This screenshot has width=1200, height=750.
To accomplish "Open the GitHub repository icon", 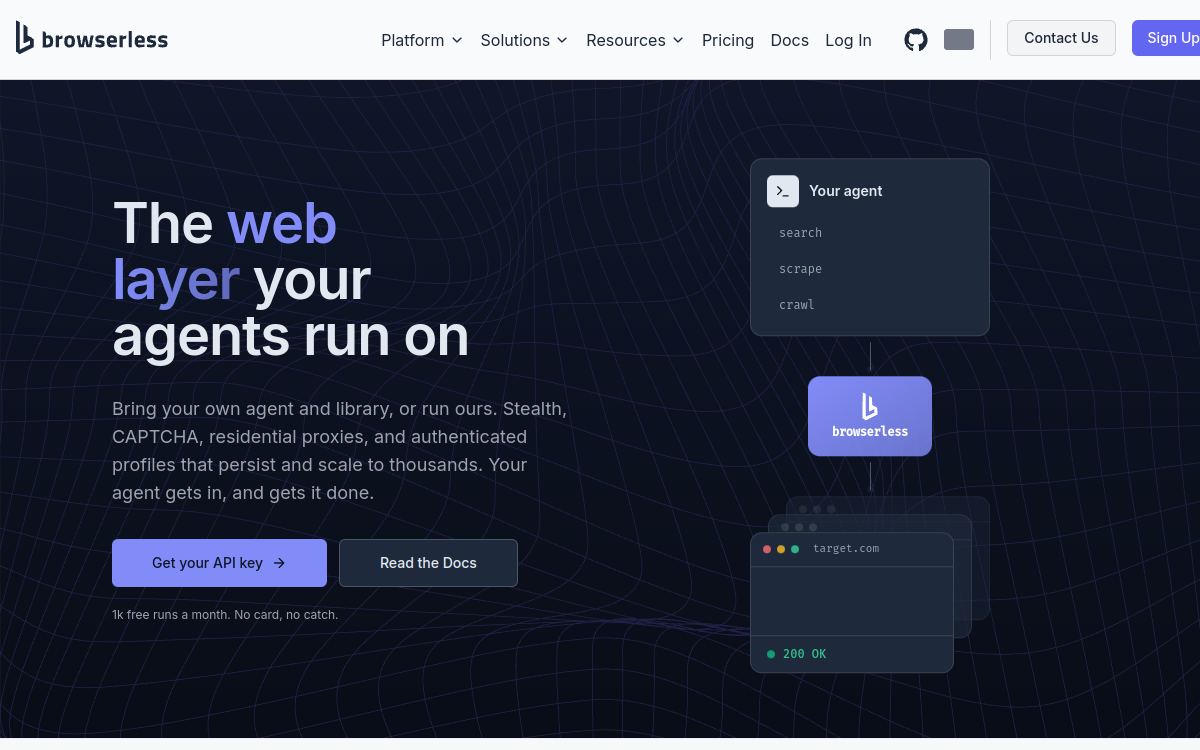I will point(916,40).
